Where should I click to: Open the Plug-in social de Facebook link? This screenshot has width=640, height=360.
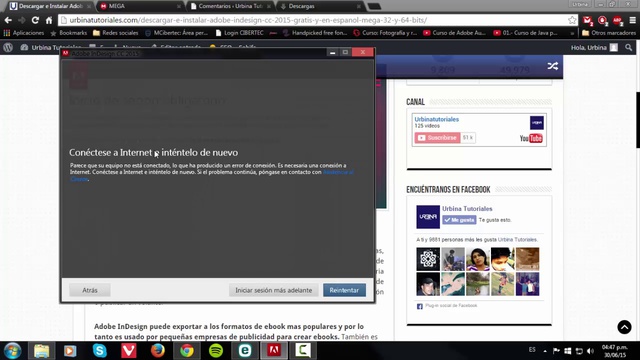click(451, 306)
